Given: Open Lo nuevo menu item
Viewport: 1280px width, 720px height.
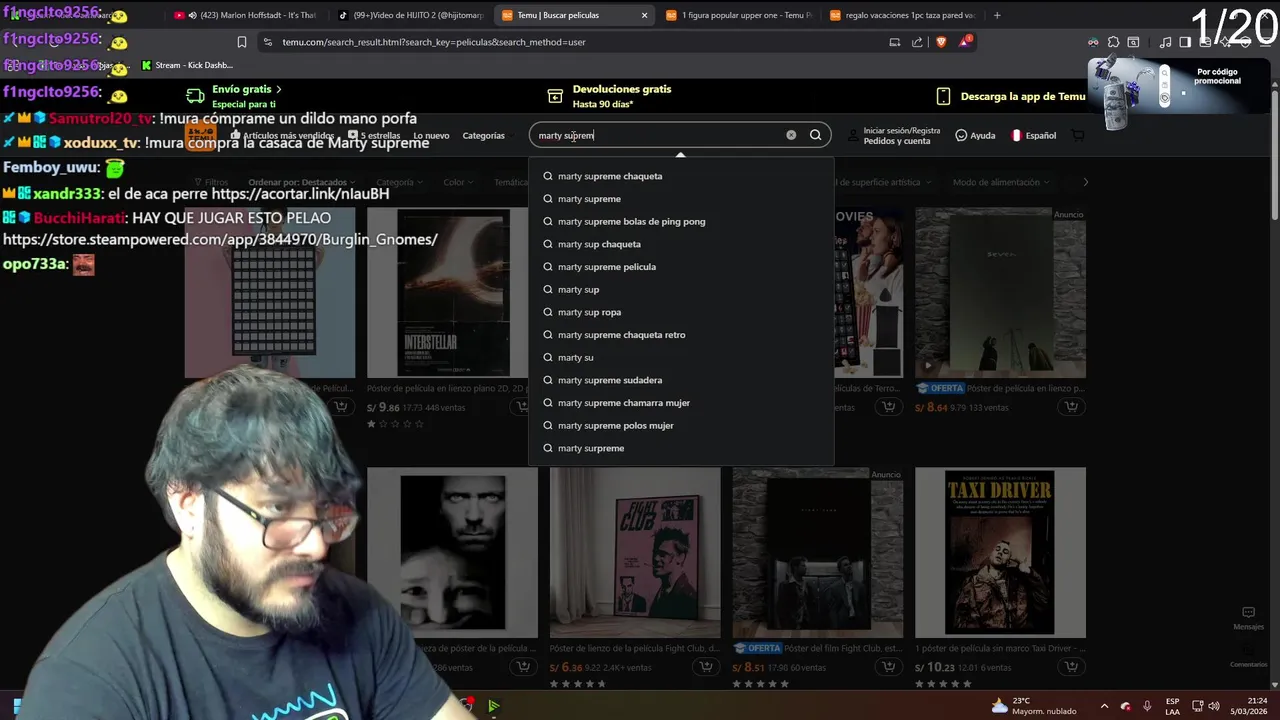Looking at the screenshot, I should click(x=431, y=135).
